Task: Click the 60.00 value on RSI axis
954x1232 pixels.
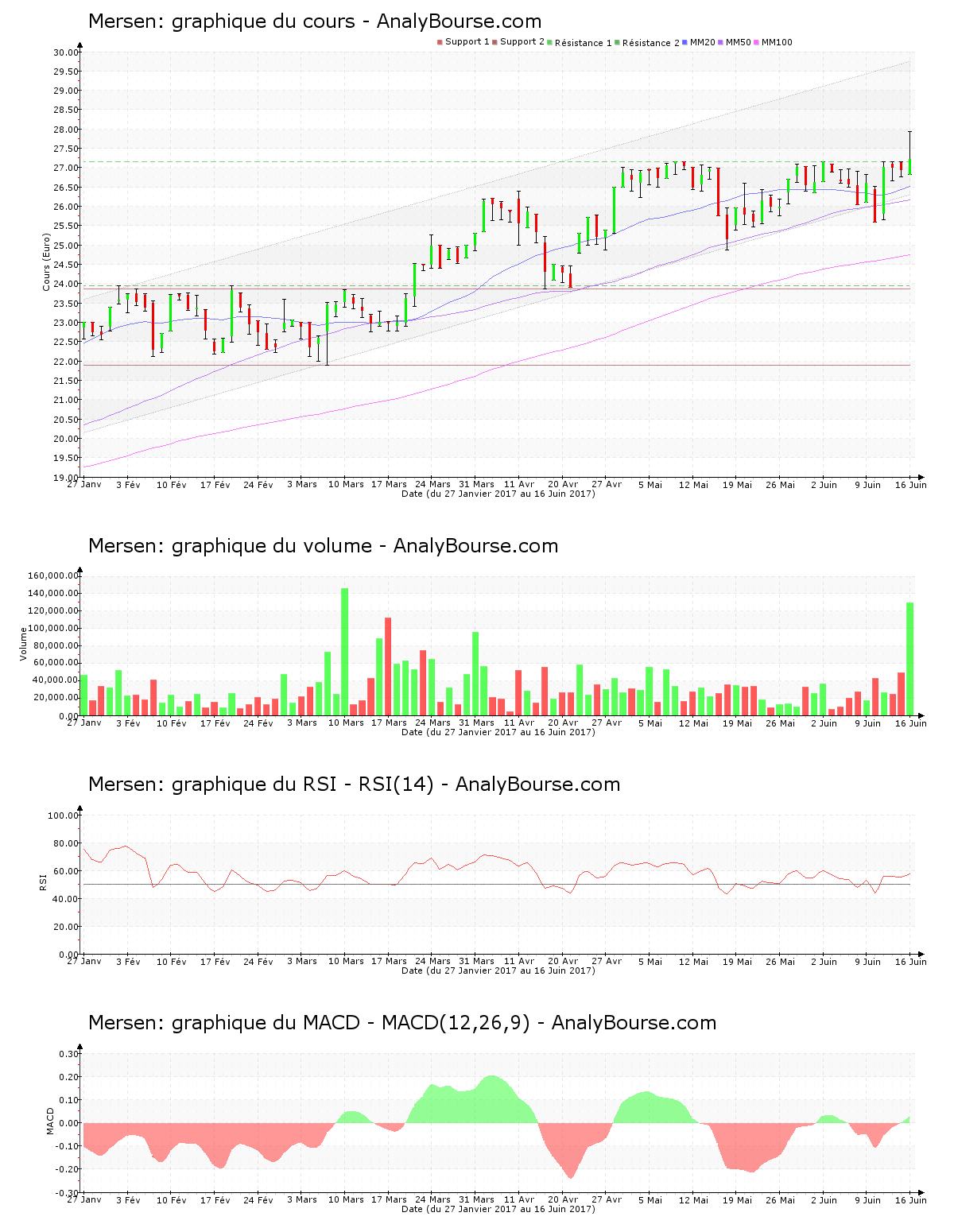Action: 66,871
